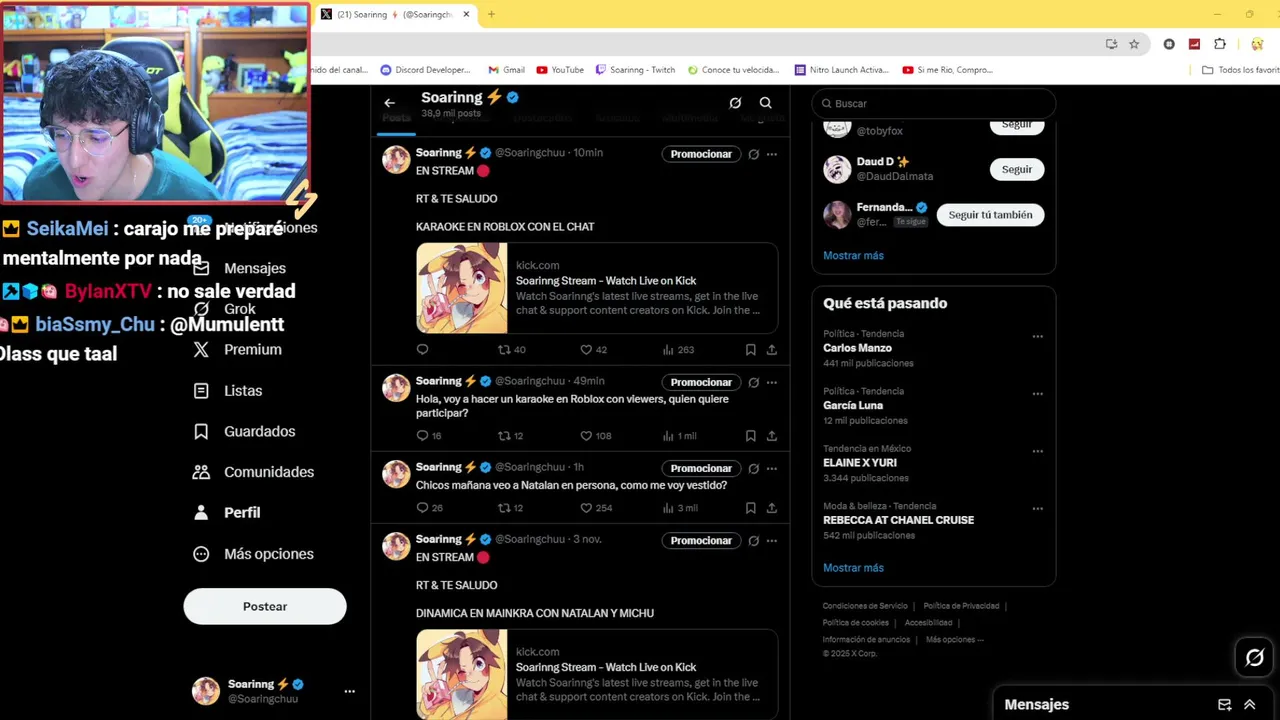Open more options on the 10min post
1280x720 pixels.
pos(772,154)
